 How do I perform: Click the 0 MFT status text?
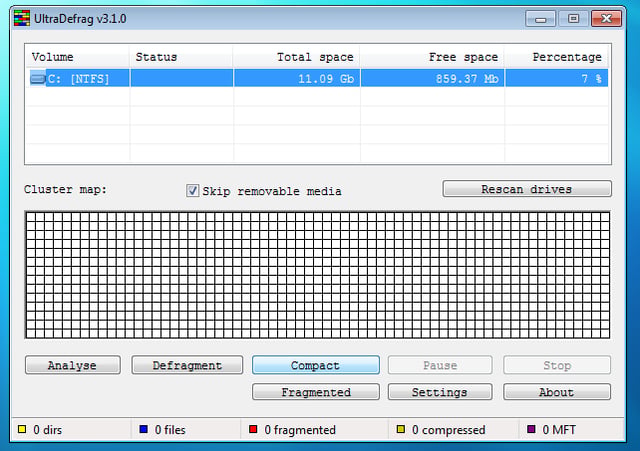tap(559, 430)
